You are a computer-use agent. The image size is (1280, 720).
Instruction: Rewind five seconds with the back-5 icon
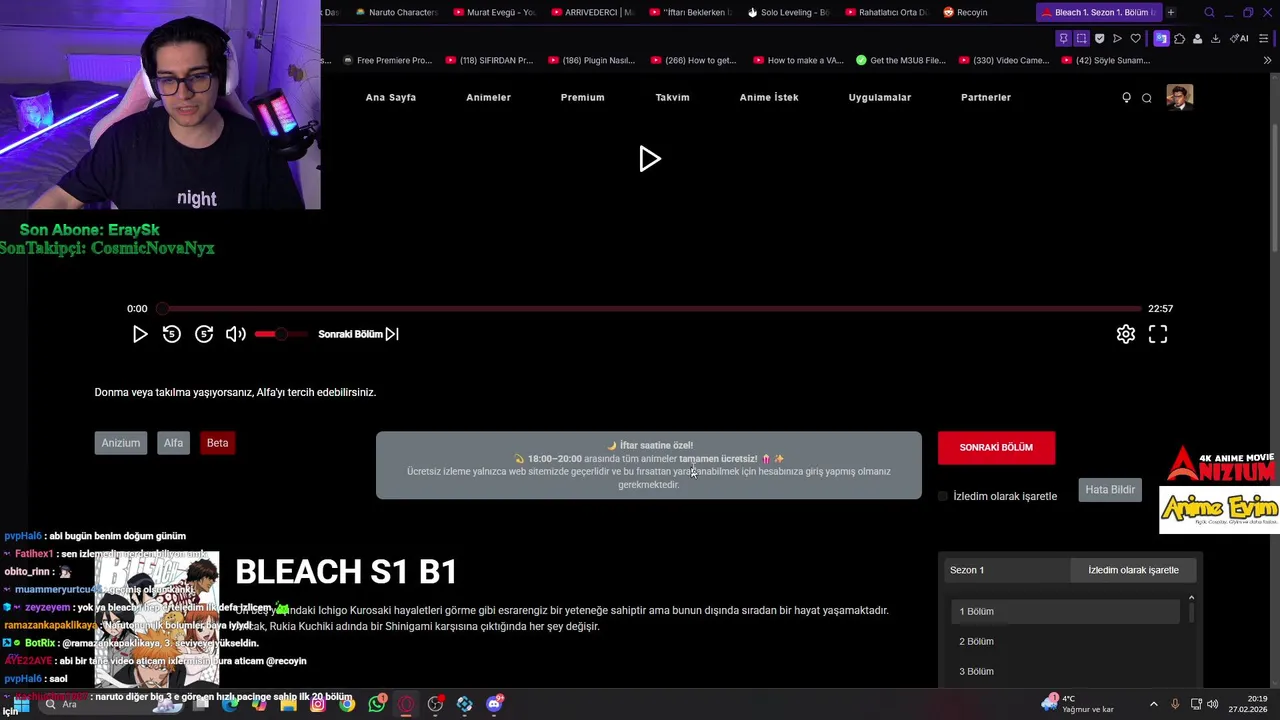point(172,334)
